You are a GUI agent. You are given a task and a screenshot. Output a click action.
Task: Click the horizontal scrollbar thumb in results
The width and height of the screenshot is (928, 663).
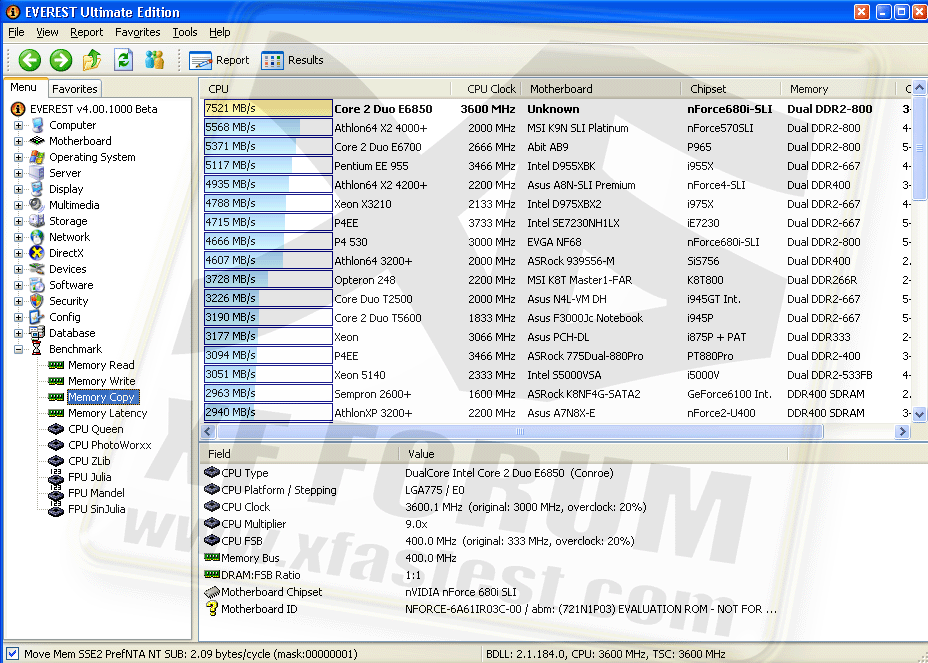point(520,432)
